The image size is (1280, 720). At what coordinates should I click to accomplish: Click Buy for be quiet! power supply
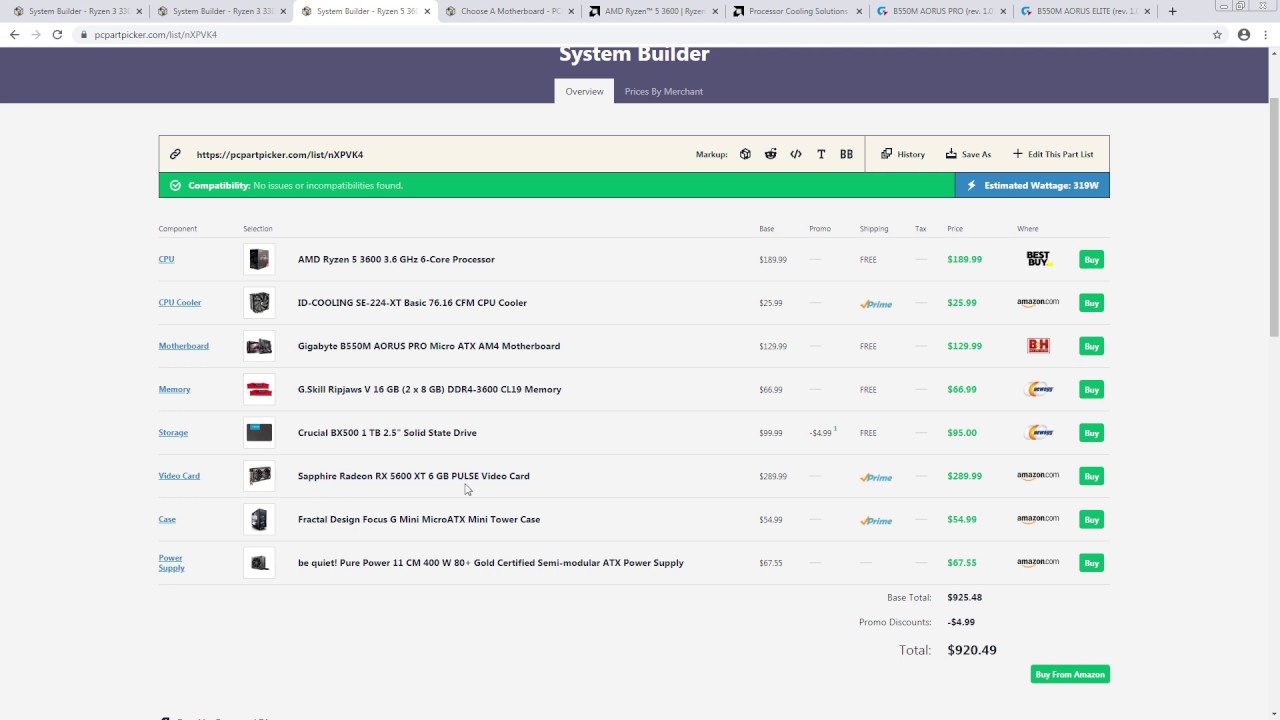tap(1091, 563)
